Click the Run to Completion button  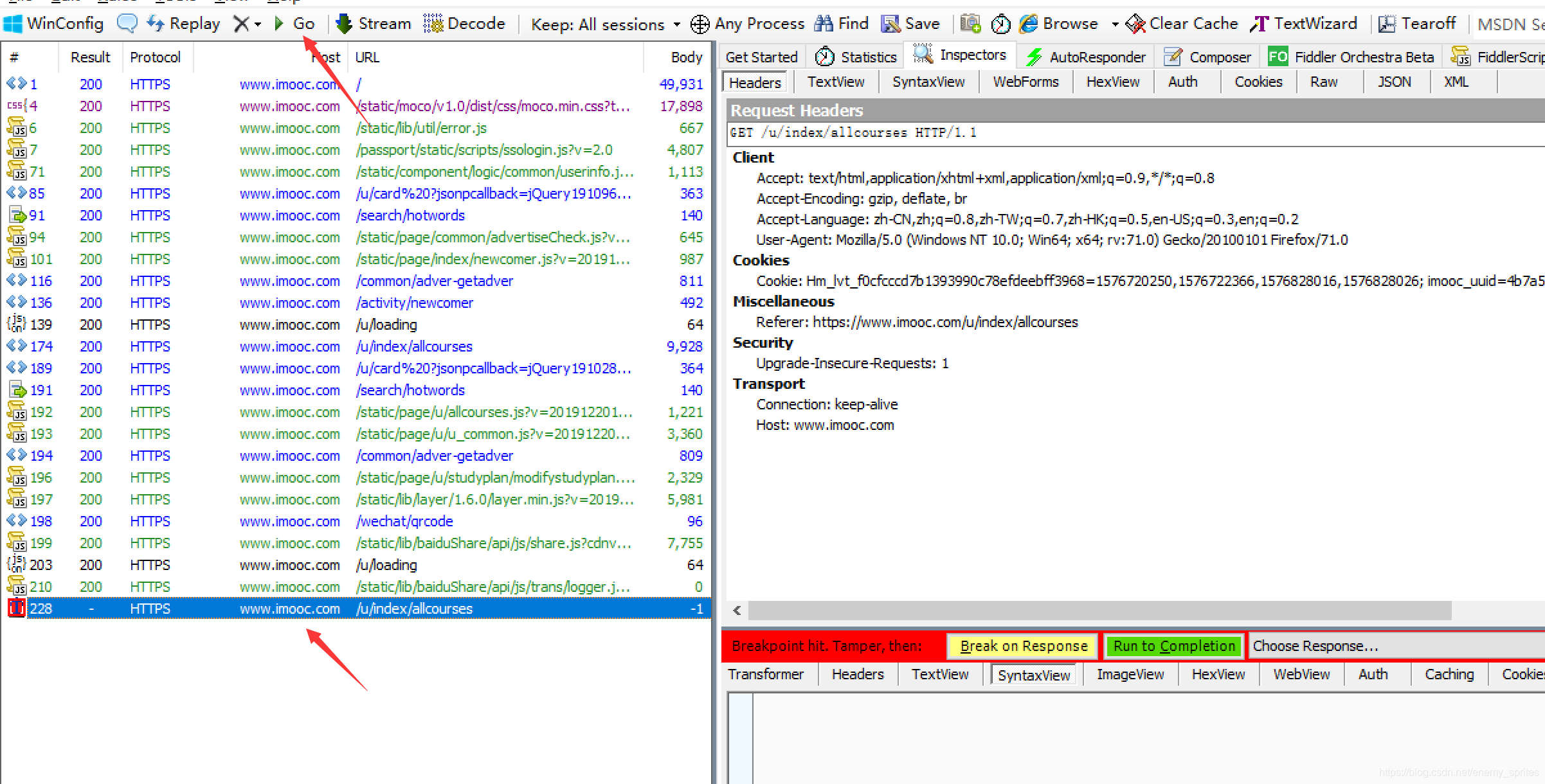(x=1174, y=646)
